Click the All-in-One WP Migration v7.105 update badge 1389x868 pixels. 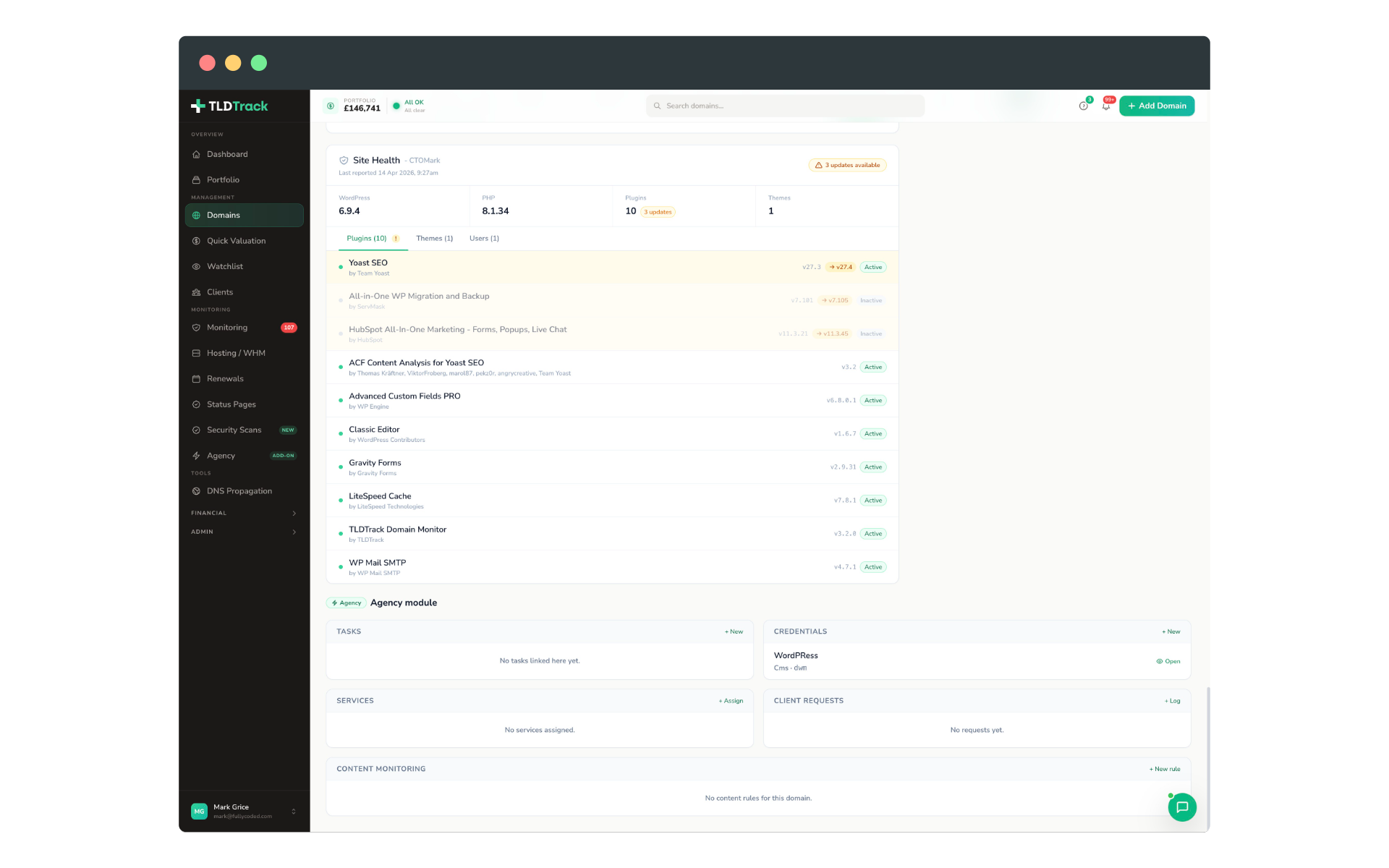(x=835, y=301)
